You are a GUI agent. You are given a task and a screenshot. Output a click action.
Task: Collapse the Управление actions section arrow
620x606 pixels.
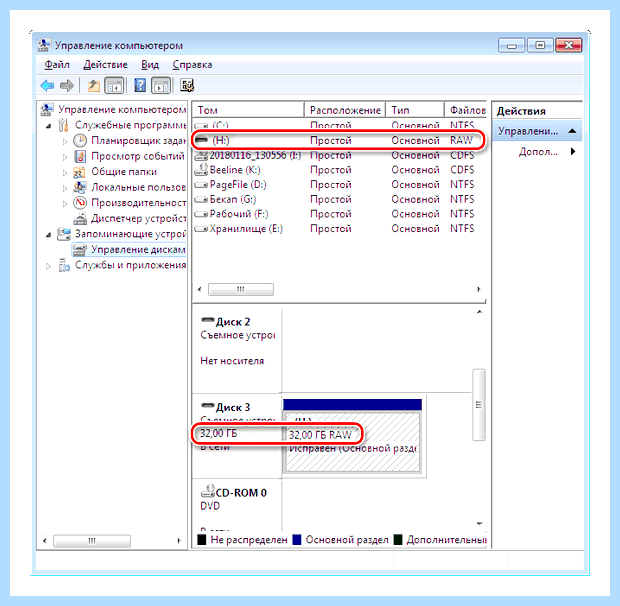[x=572, y=131]
